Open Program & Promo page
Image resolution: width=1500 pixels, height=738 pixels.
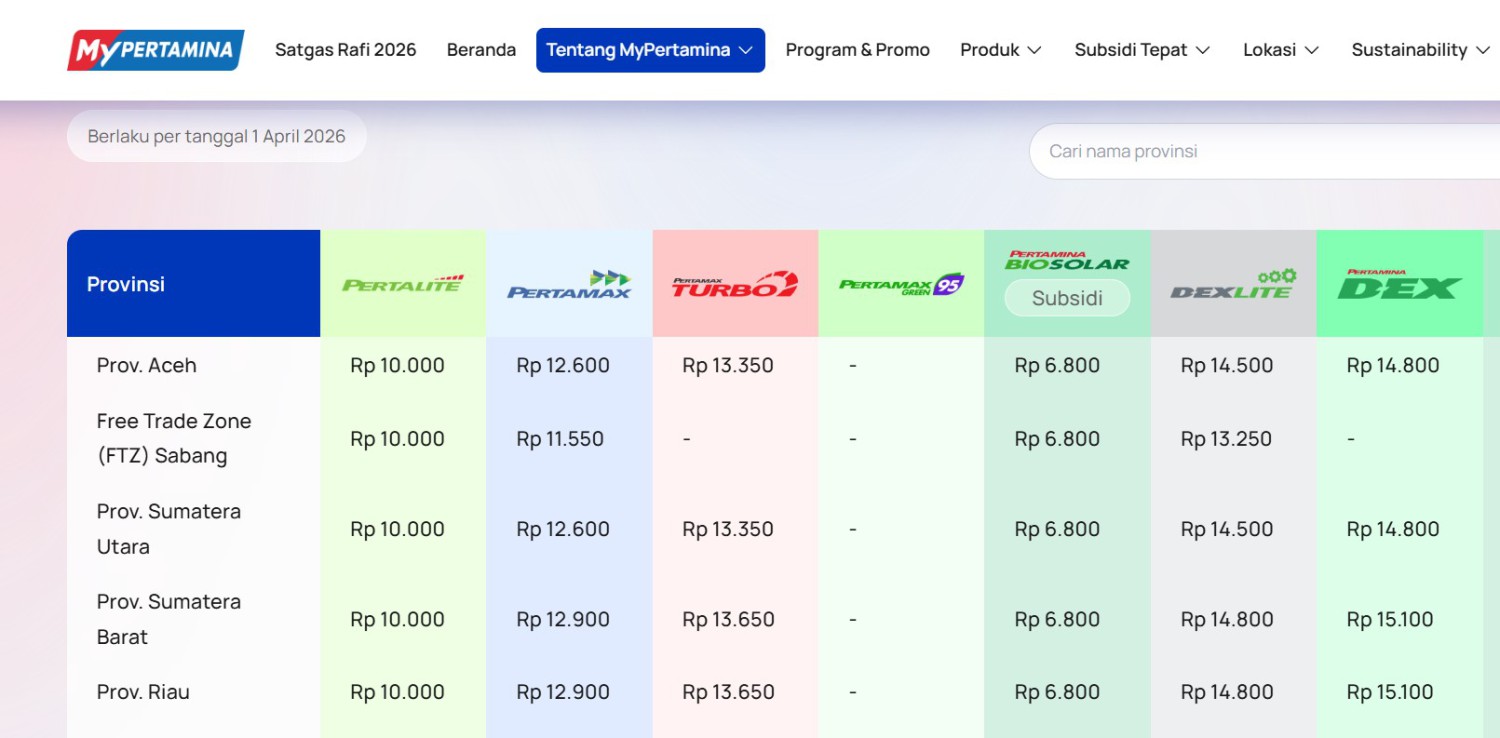(857, 50)
